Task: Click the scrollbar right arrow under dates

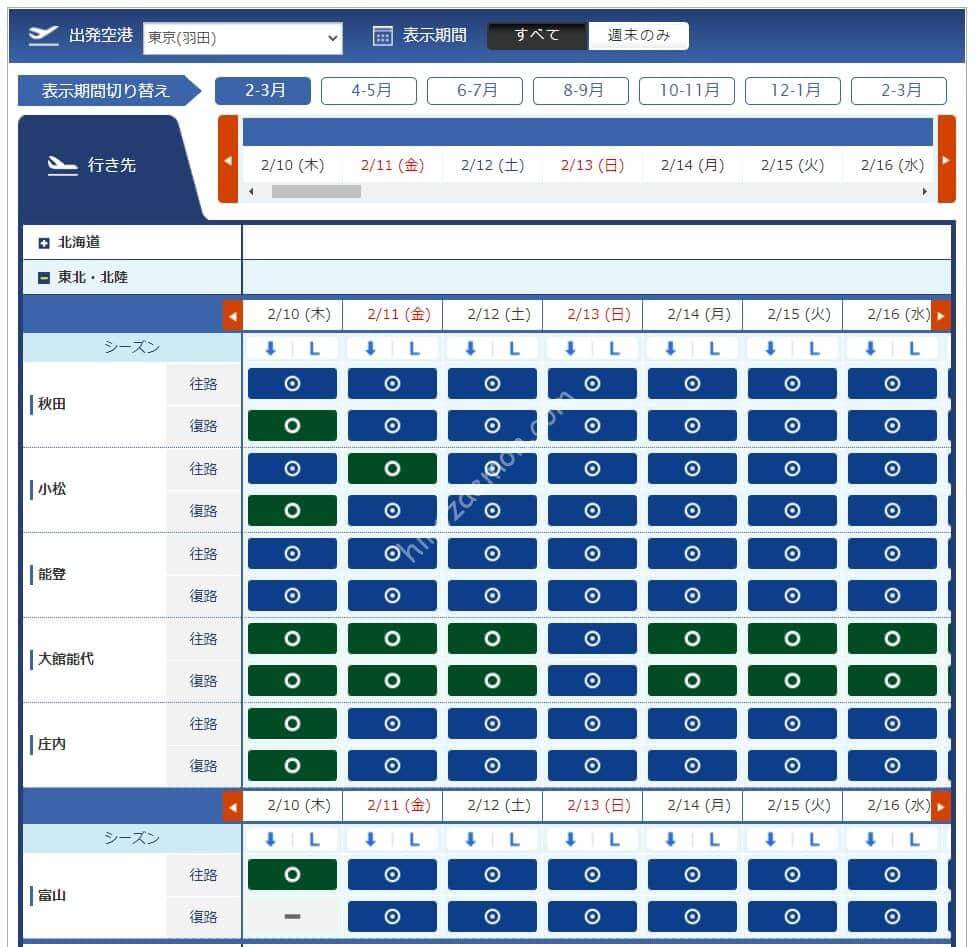Action: click(925, 192)
